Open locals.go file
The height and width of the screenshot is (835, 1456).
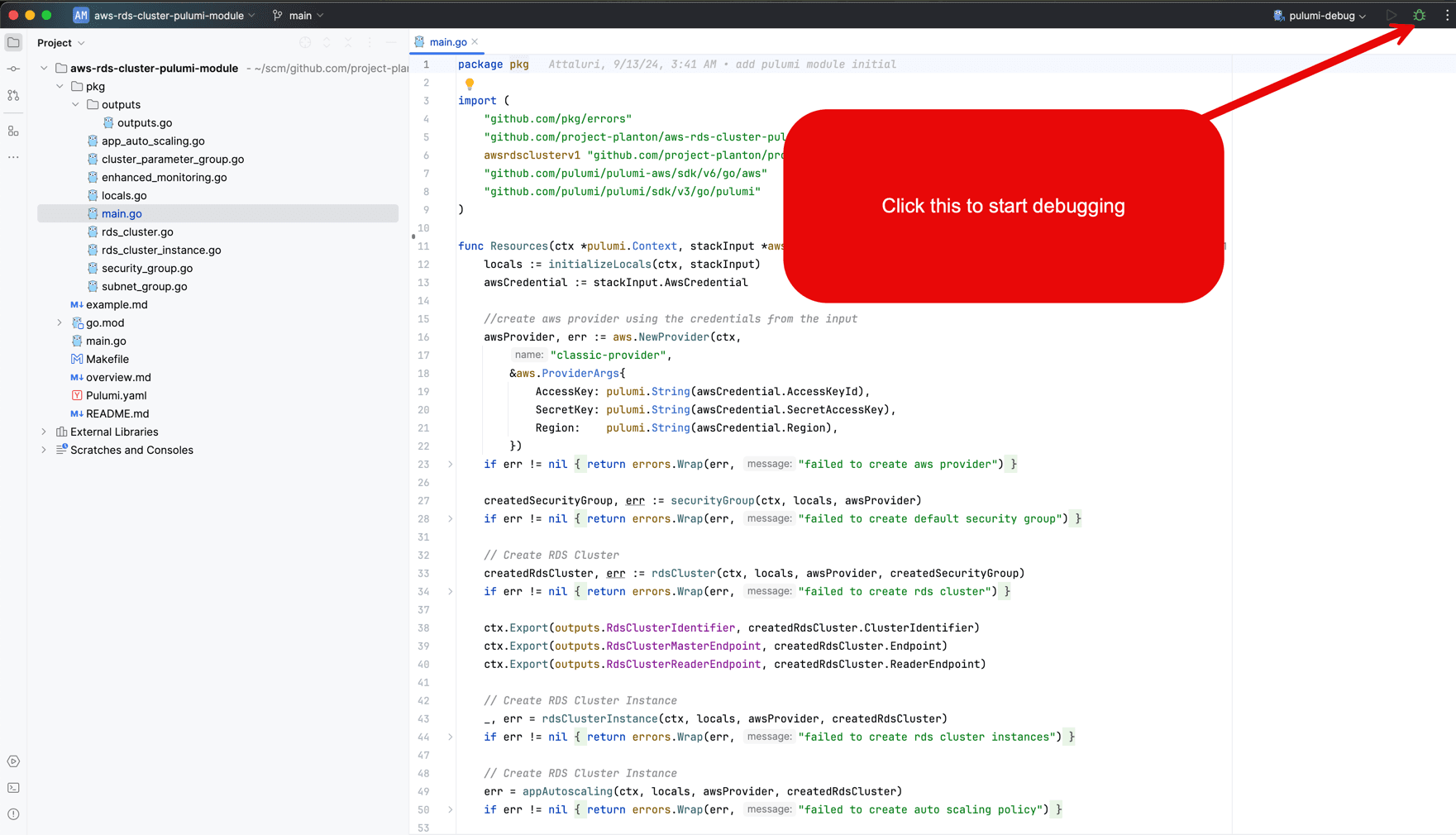[x=124, y=196]
